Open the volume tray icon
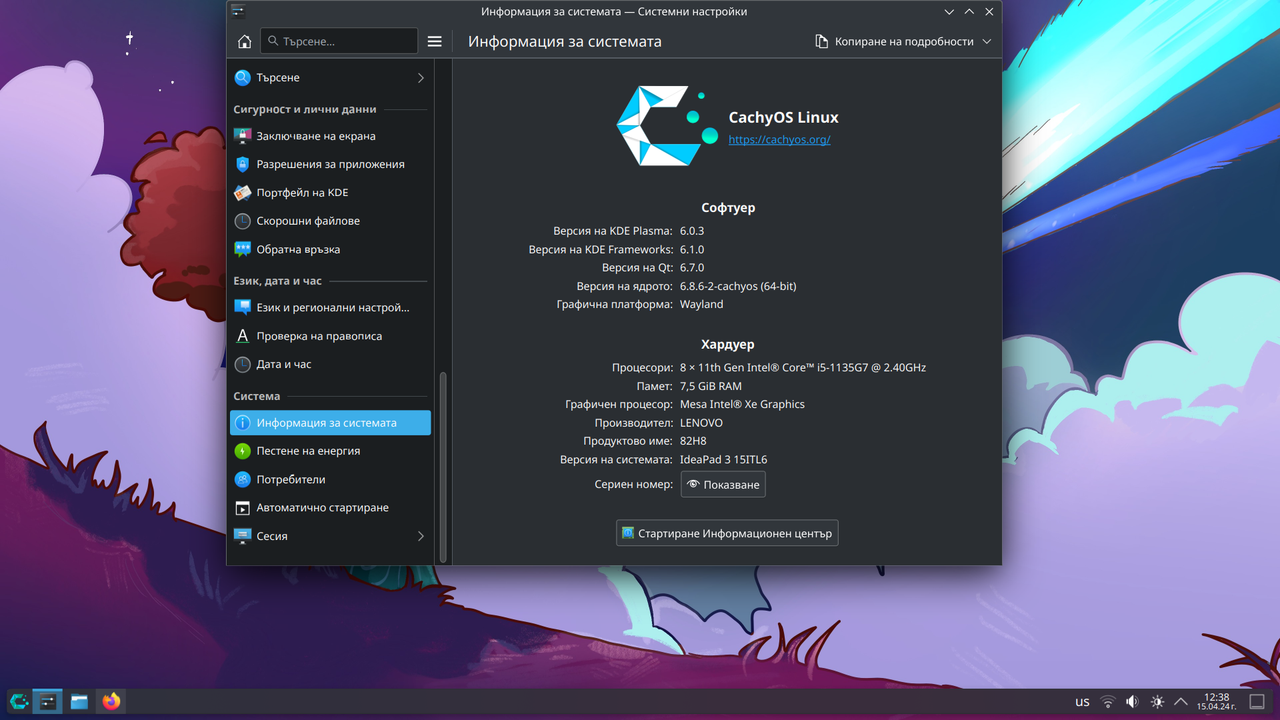This screenshot has width=1280, height=720. (x=1132, y=702)
